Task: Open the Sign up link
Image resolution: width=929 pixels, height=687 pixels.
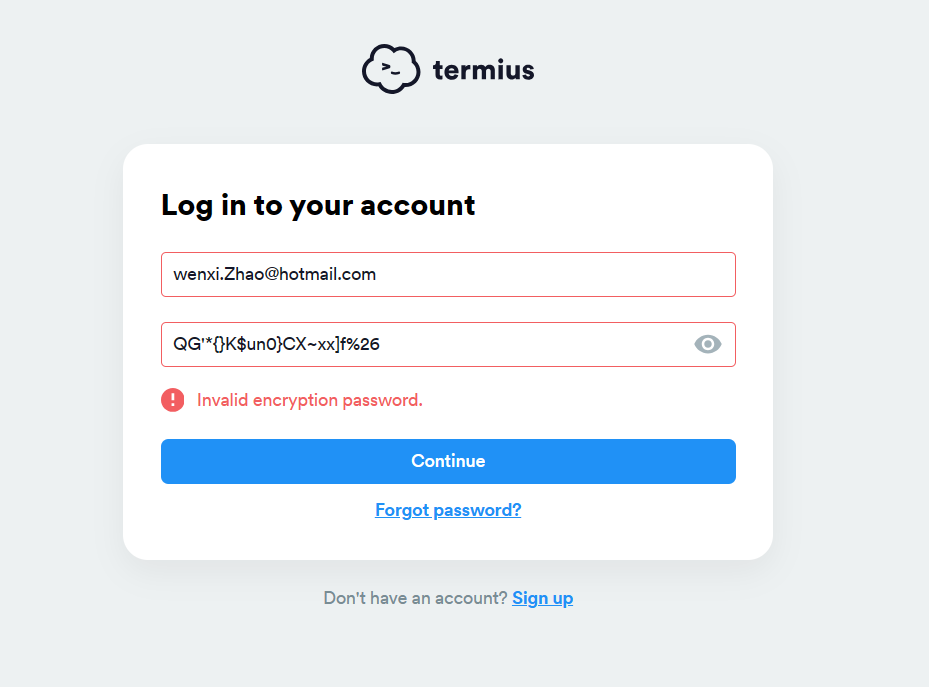Action: (x=543, y=598)
